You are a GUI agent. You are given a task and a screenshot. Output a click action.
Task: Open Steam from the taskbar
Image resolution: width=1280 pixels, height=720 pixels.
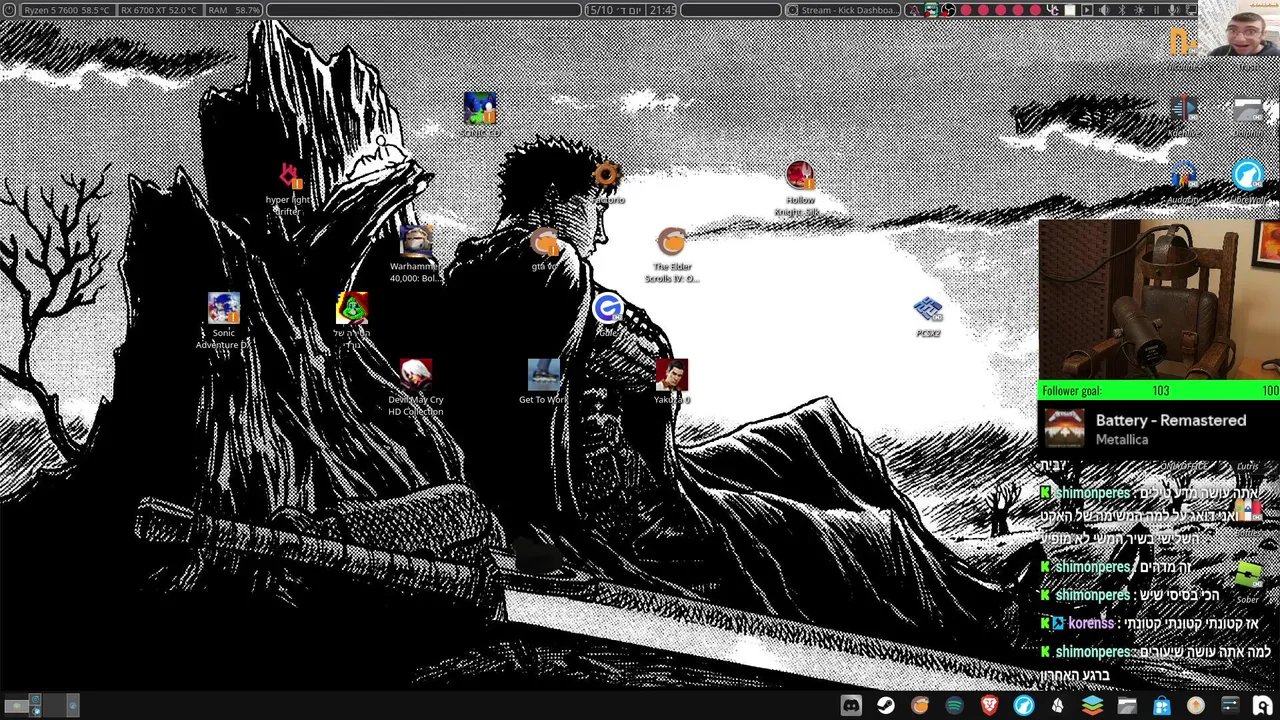coord(886,705)
